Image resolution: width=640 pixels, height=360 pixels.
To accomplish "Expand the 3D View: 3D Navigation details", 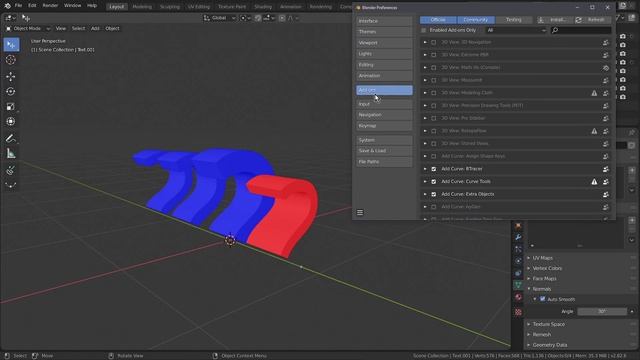I will pyautogui.click(x=425, y=42).
